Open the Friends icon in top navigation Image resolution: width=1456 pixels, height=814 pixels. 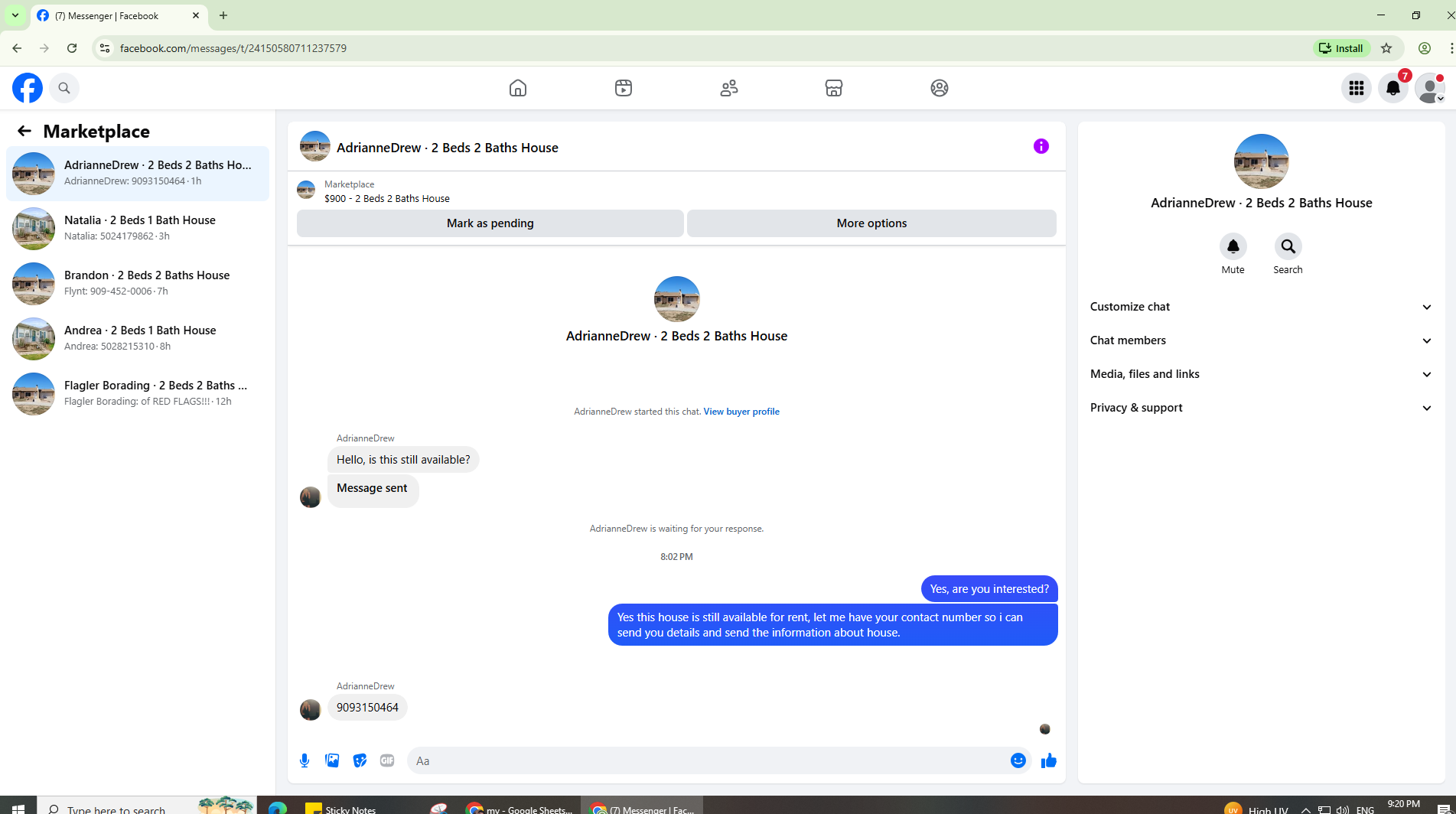729,88
